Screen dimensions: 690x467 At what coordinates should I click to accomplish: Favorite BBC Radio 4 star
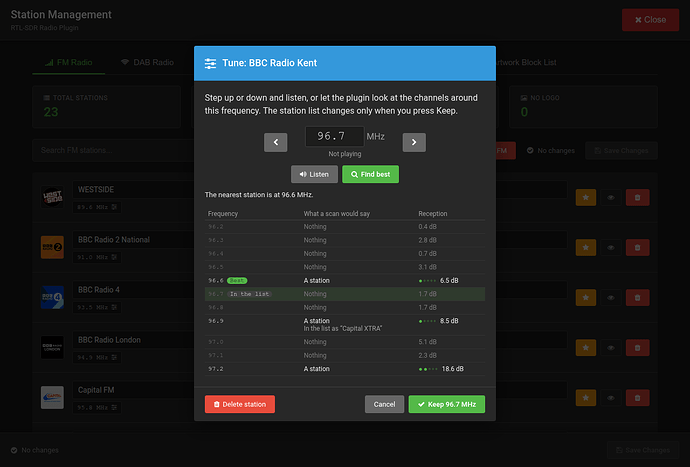click(586, 298)
